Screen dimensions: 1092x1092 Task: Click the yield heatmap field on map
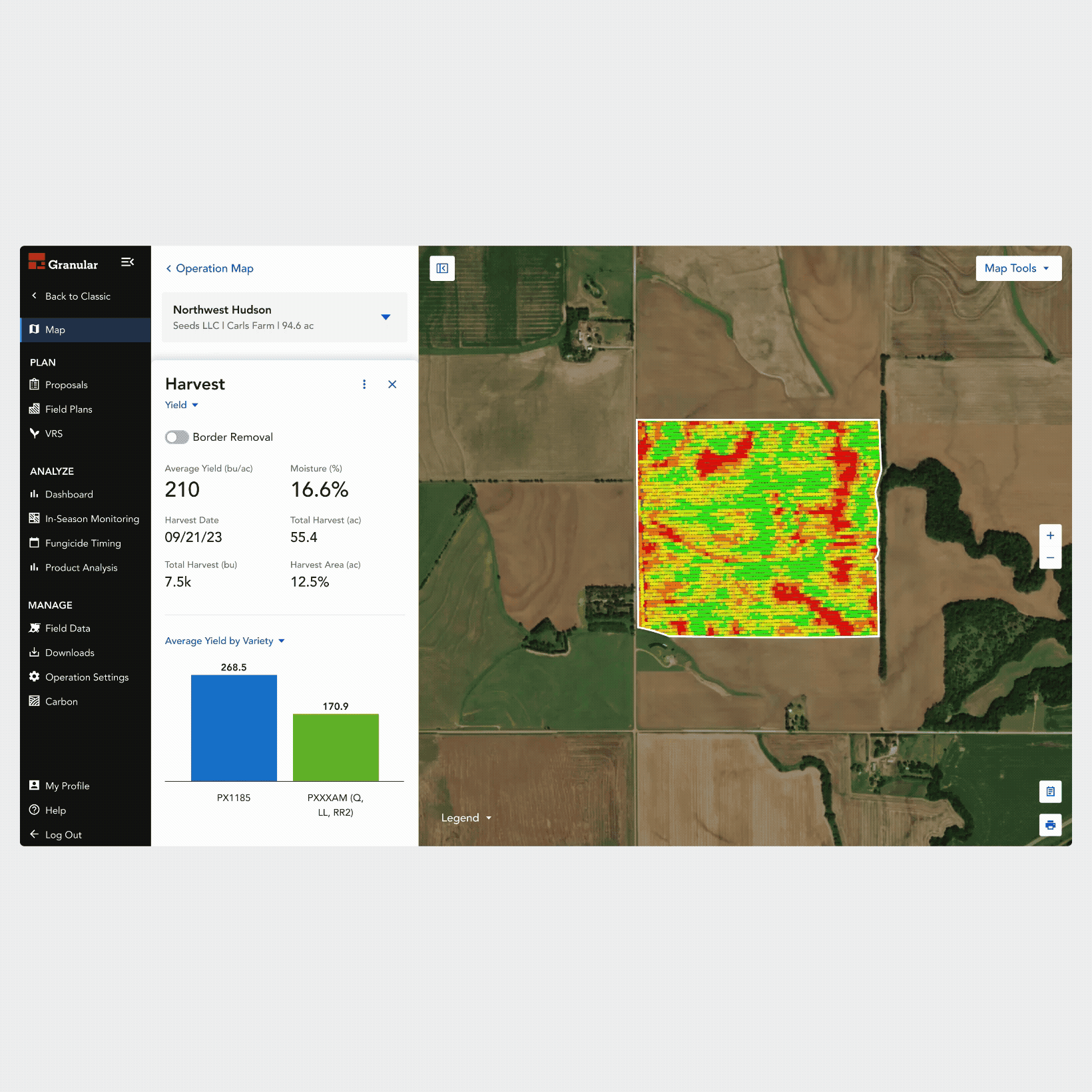(x=758, y=527)
